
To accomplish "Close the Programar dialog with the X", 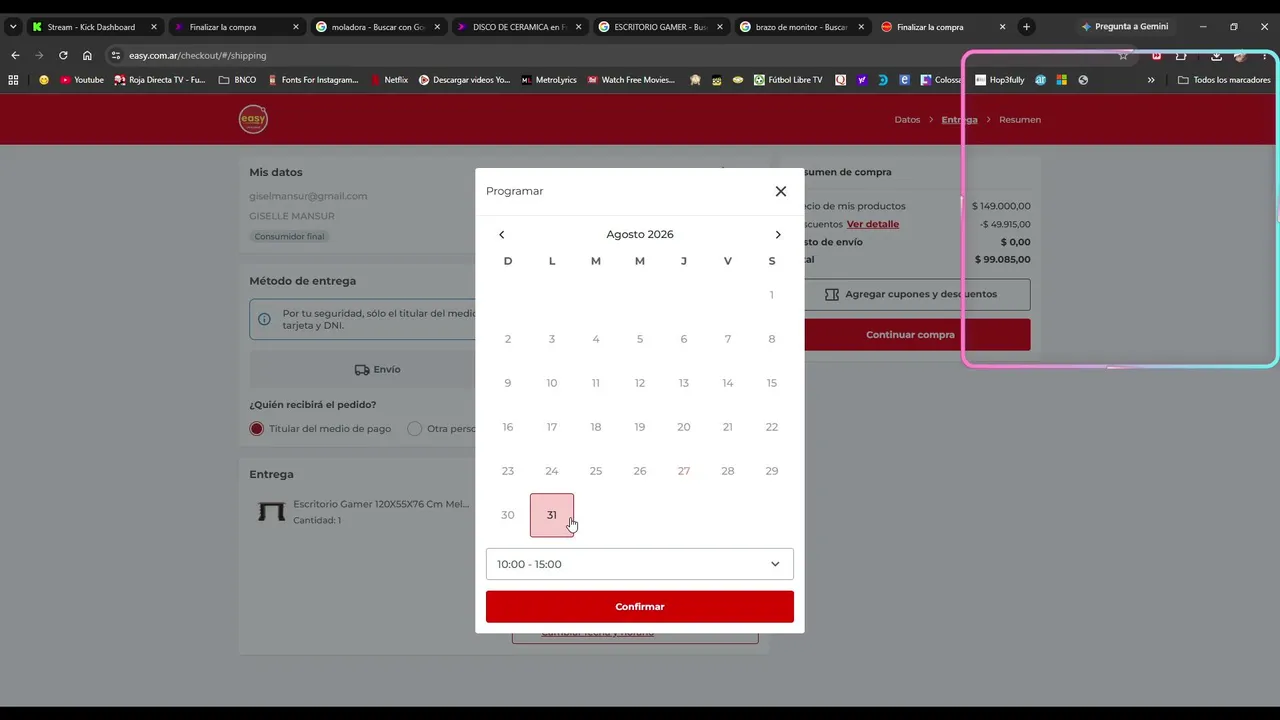I will 781,191.
